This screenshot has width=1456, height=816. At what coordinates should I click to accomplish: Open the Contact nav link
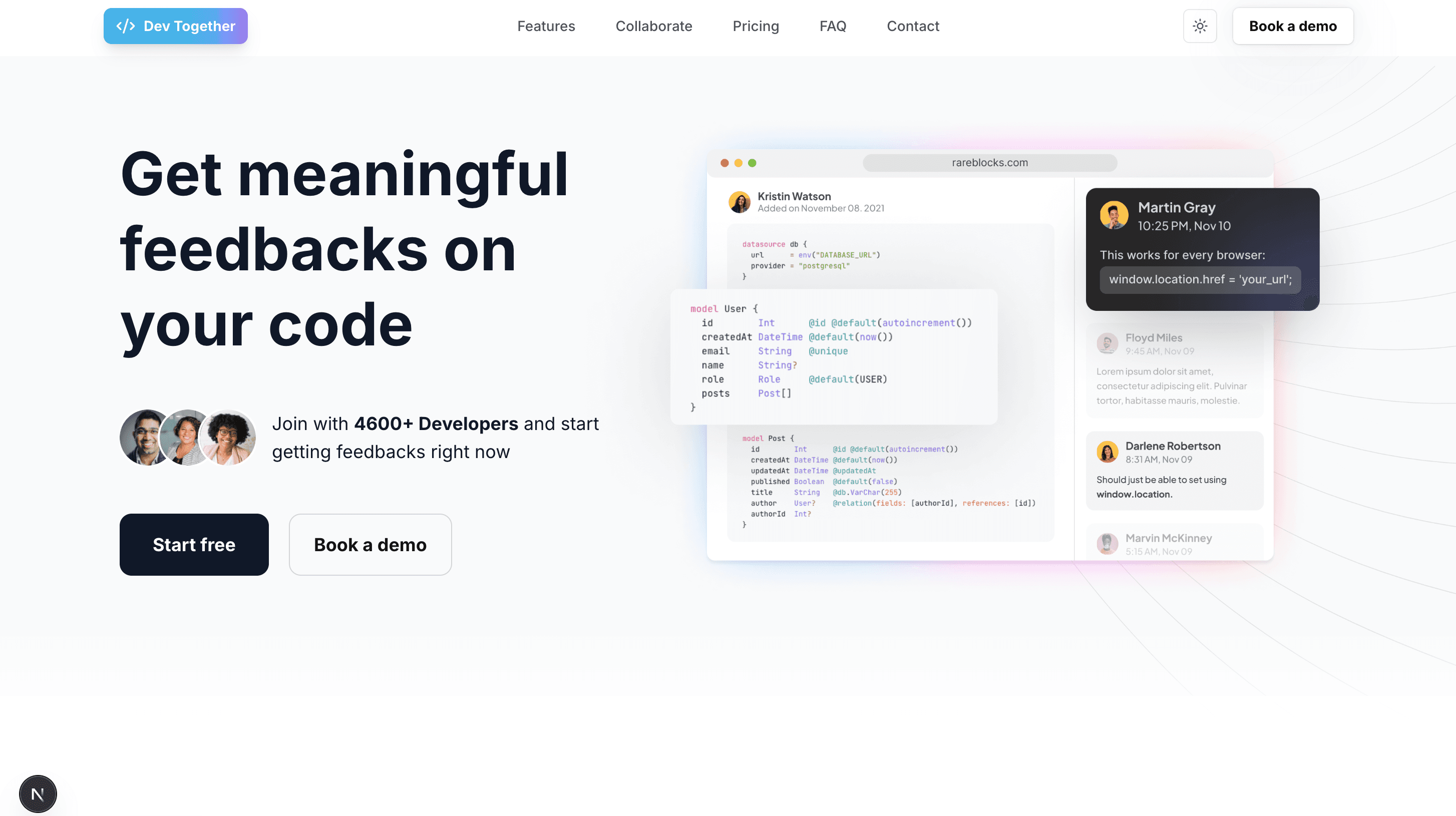pyautogui.click(x=912, y=26)
